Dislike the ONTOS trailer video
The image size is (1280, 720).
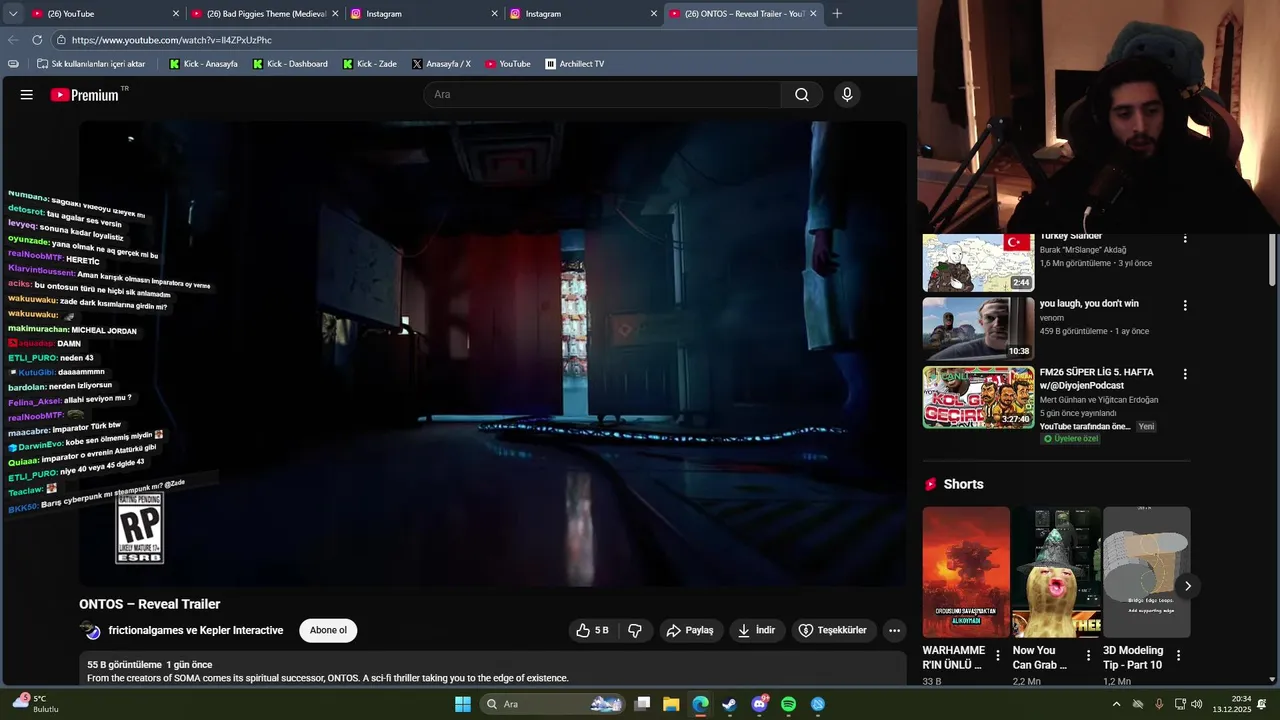pos(635,631)
